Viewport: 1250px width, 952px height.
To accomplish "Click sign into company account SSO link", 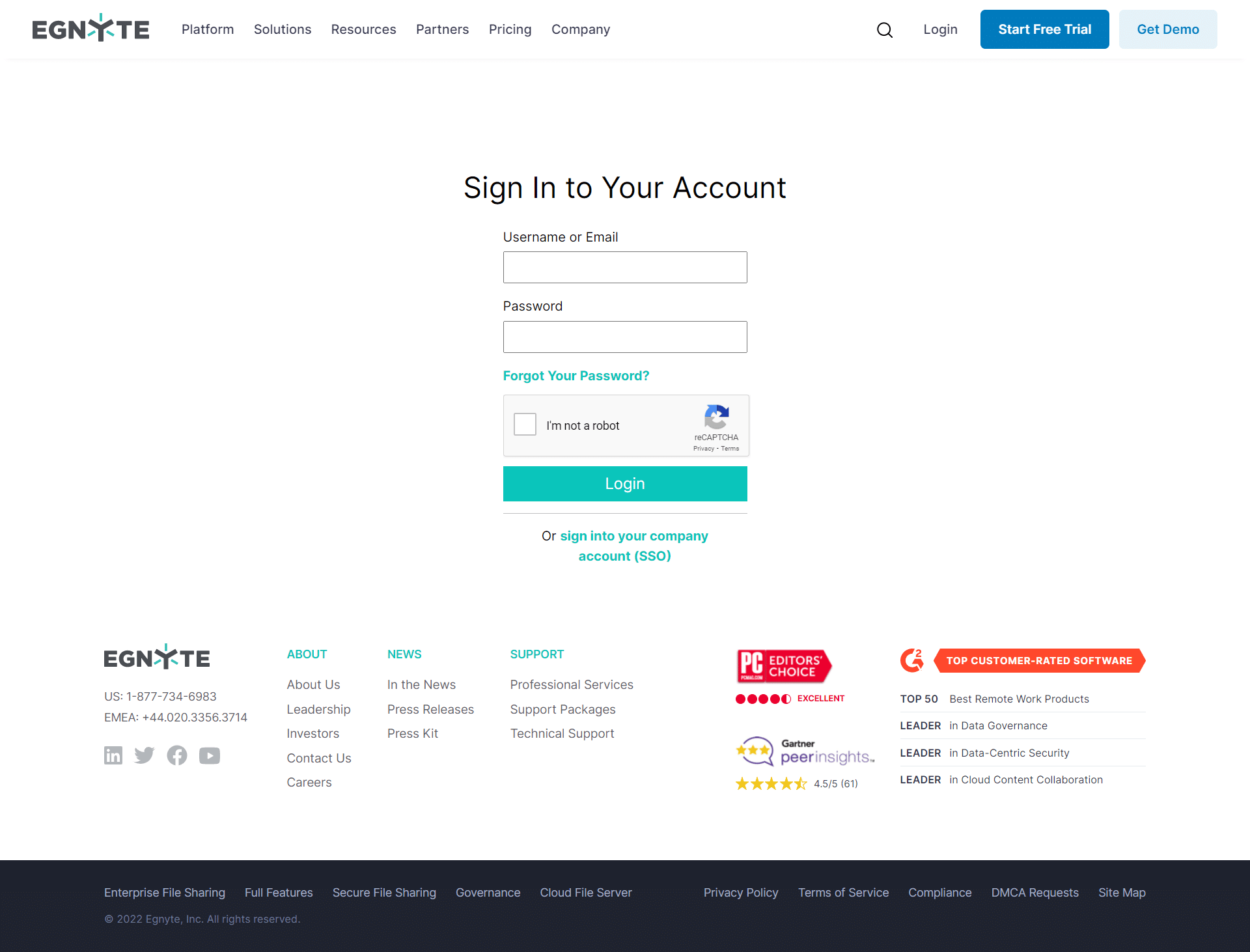I will click(x=633, y=546).
